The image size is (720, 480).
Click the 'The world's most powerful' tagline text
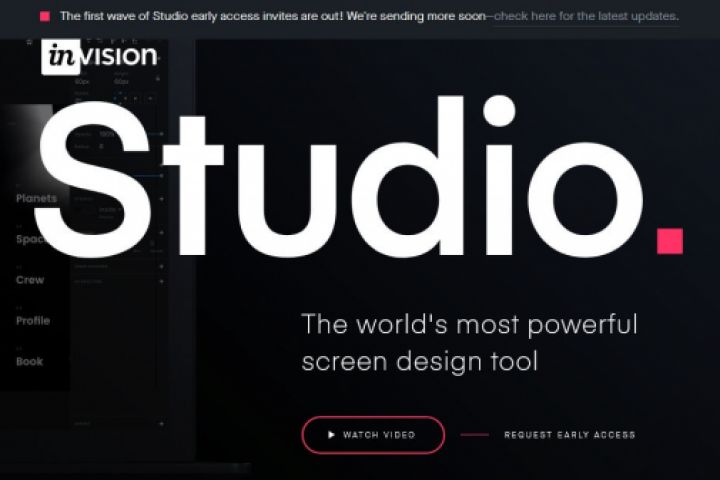pyautogui.click(x=469, y=324)
